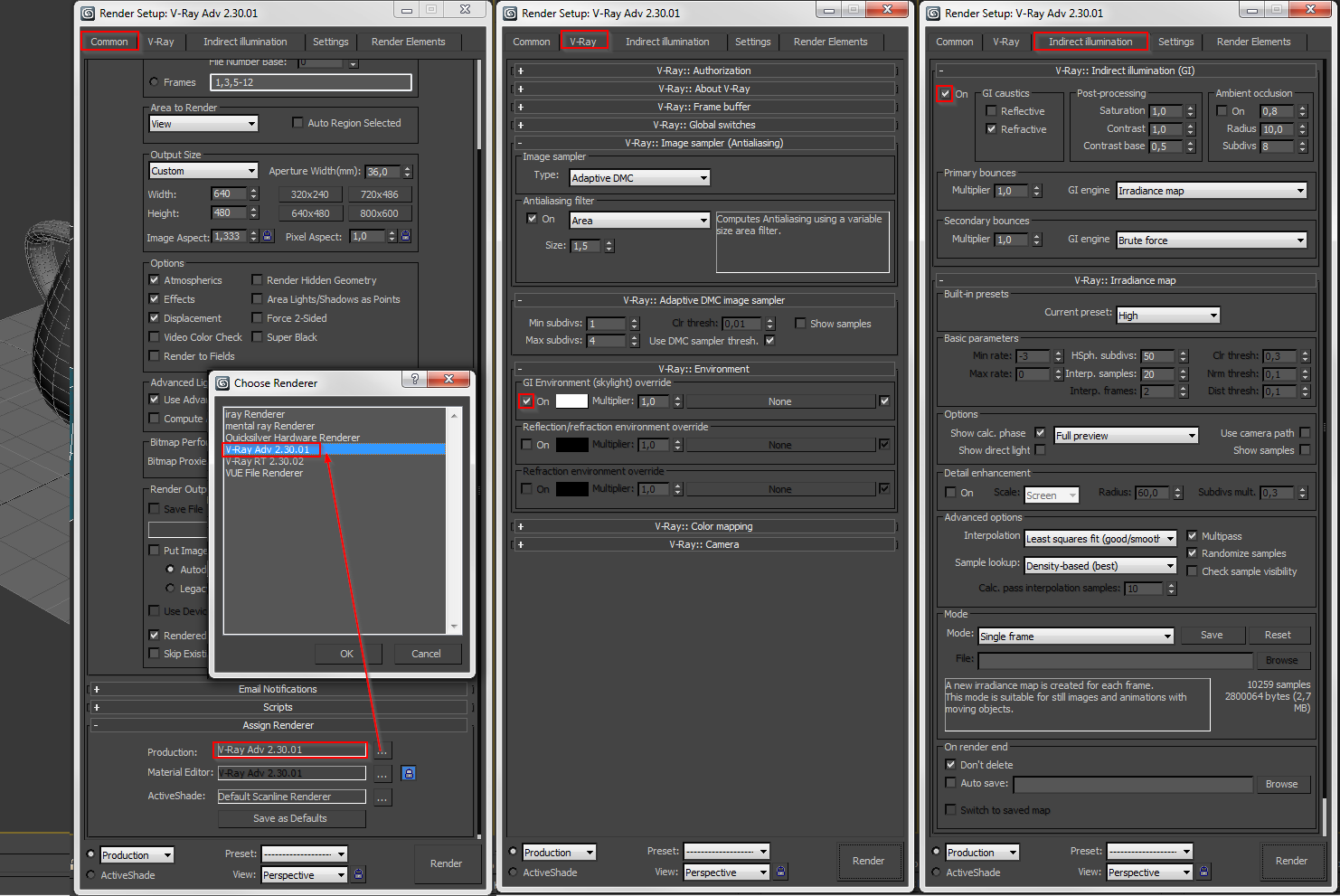Open the Primary bounces GI engine dropdown
This screenshot has width=1340, height=896.
[x=1212, y=191]
